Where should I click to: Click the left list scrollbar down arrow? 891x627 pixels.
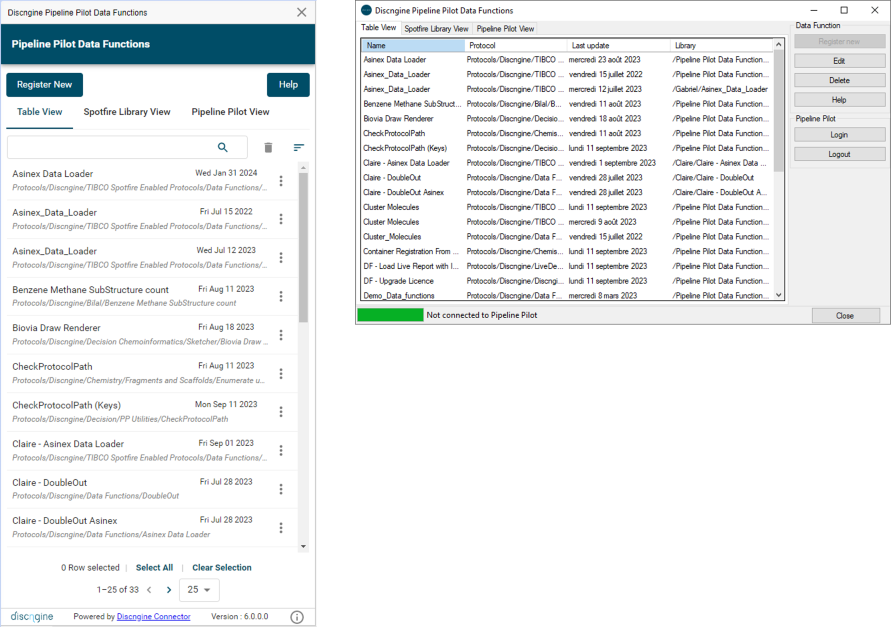click(303, 546)
